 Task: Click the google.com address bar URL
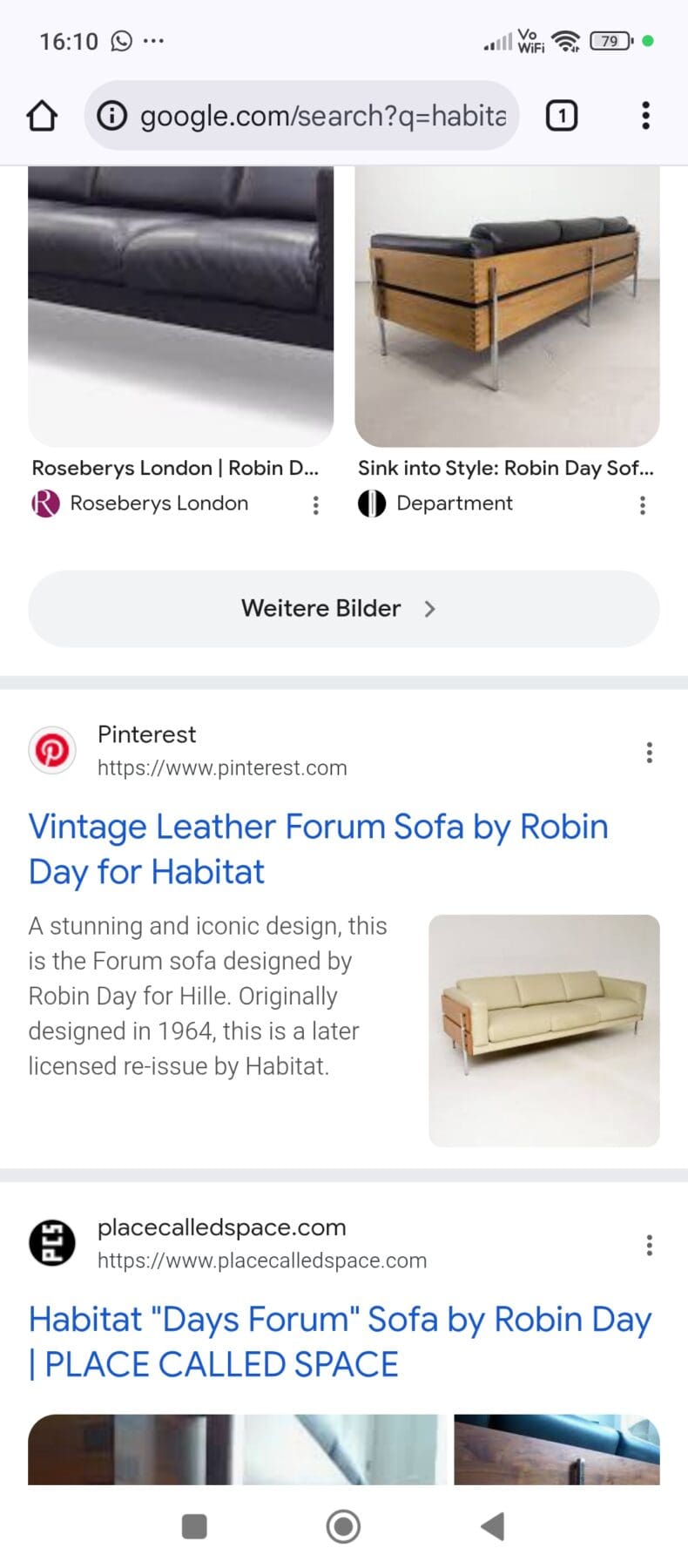pos(322,116)
